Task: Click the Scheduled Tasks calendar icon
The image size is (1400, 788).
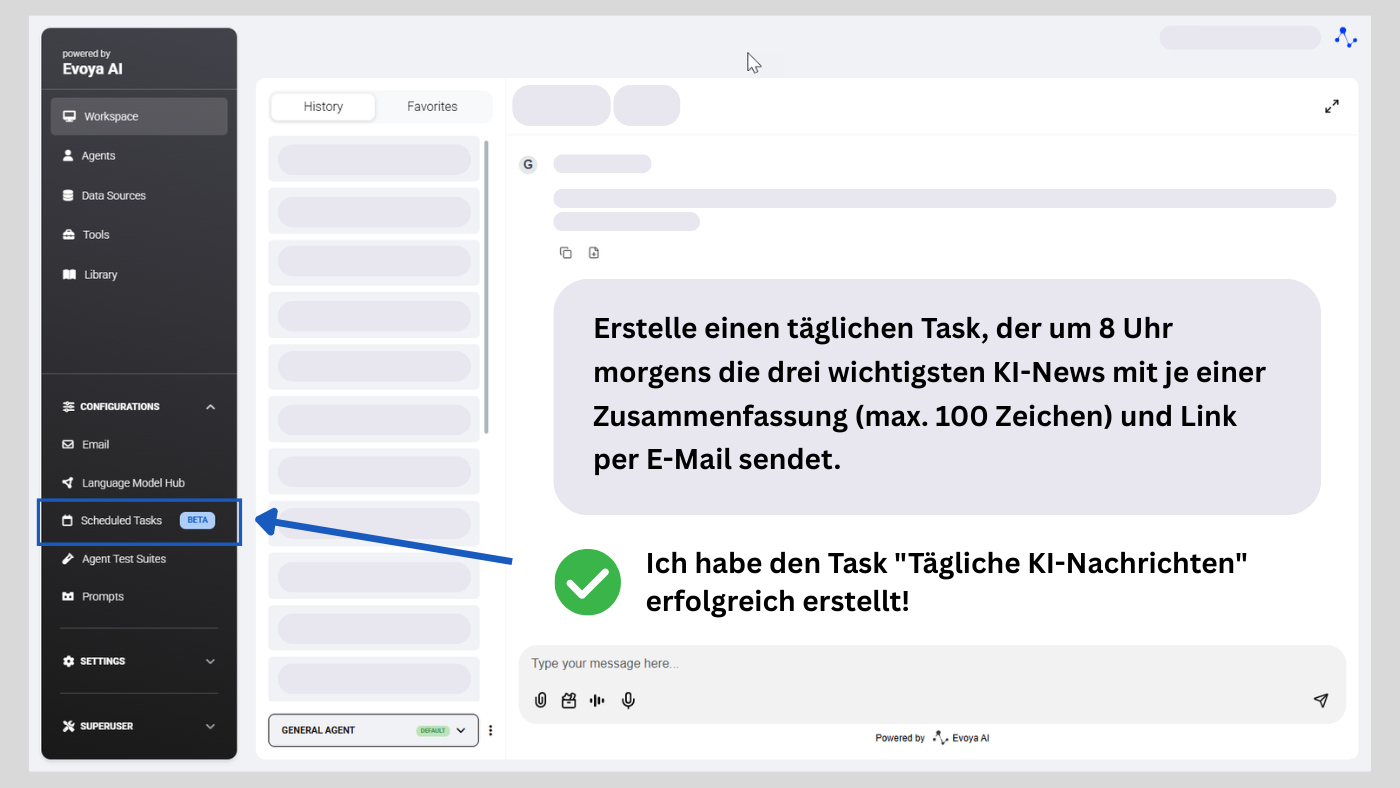Action: [67, 521]
